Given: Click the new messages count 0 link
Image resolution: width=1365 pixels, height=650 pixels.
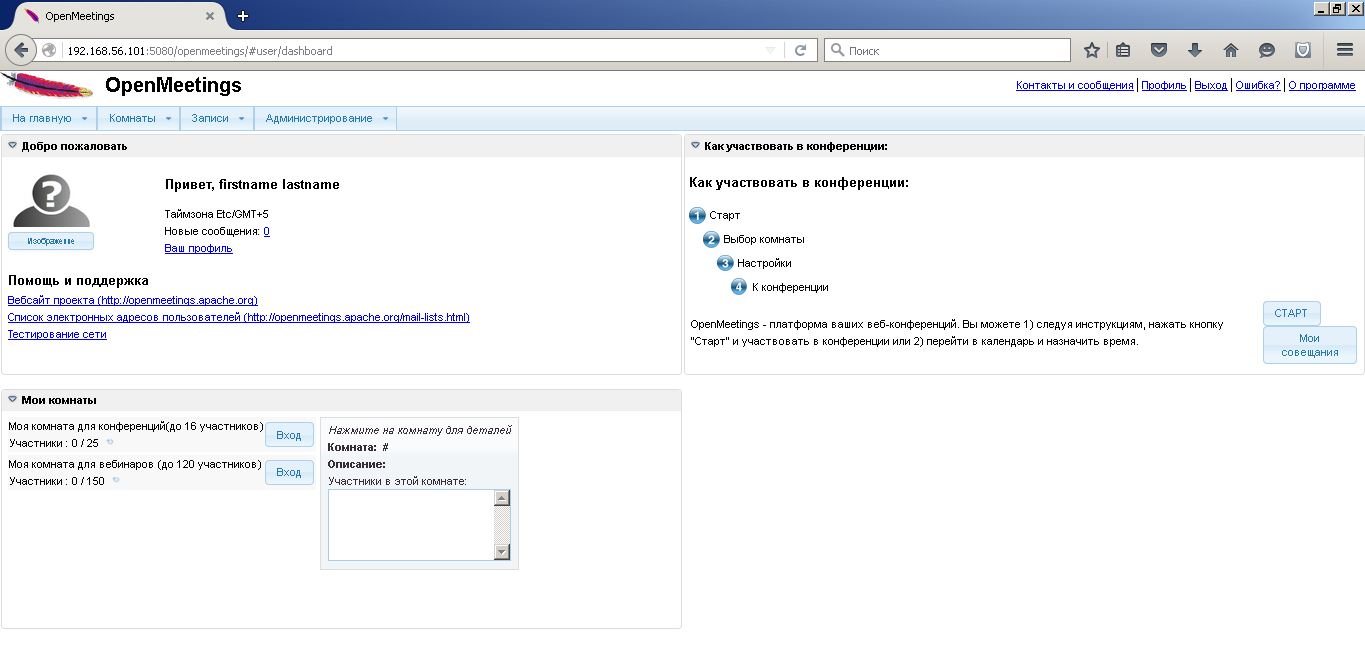Looking at the screenshot, I should (x=267, y=231).
